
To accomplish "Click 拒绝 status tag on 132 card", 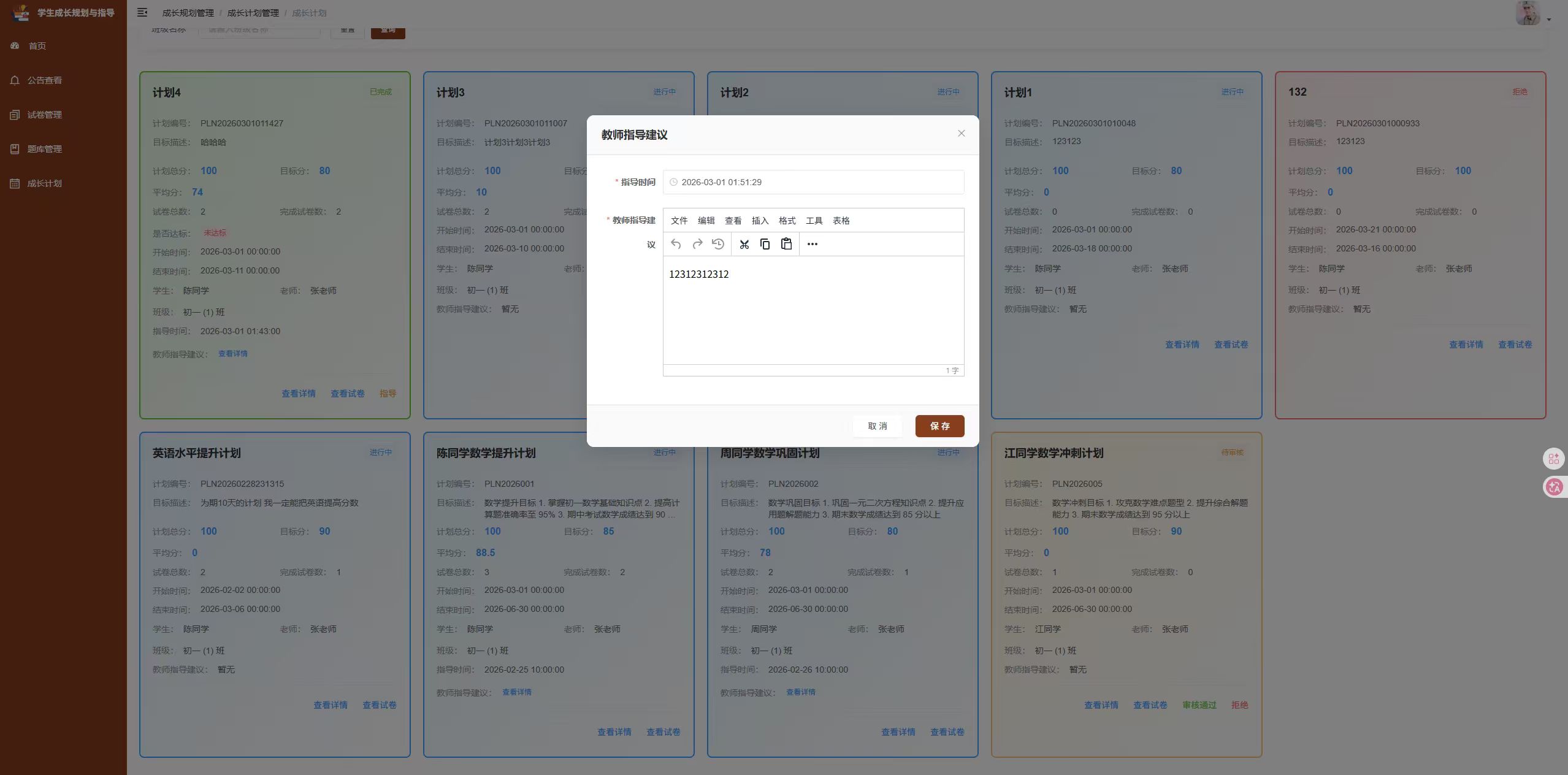I will [x=1520, y=92].
